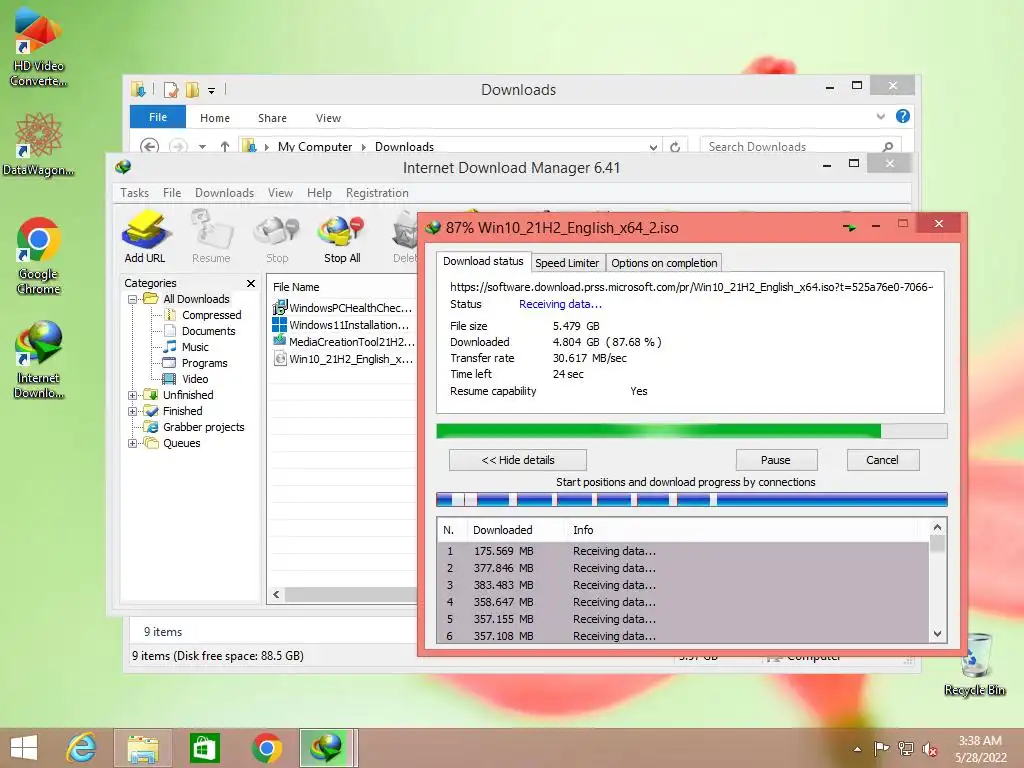
Task: Click the Stop toolbar icon in IDM
Action: coord(277,236)
